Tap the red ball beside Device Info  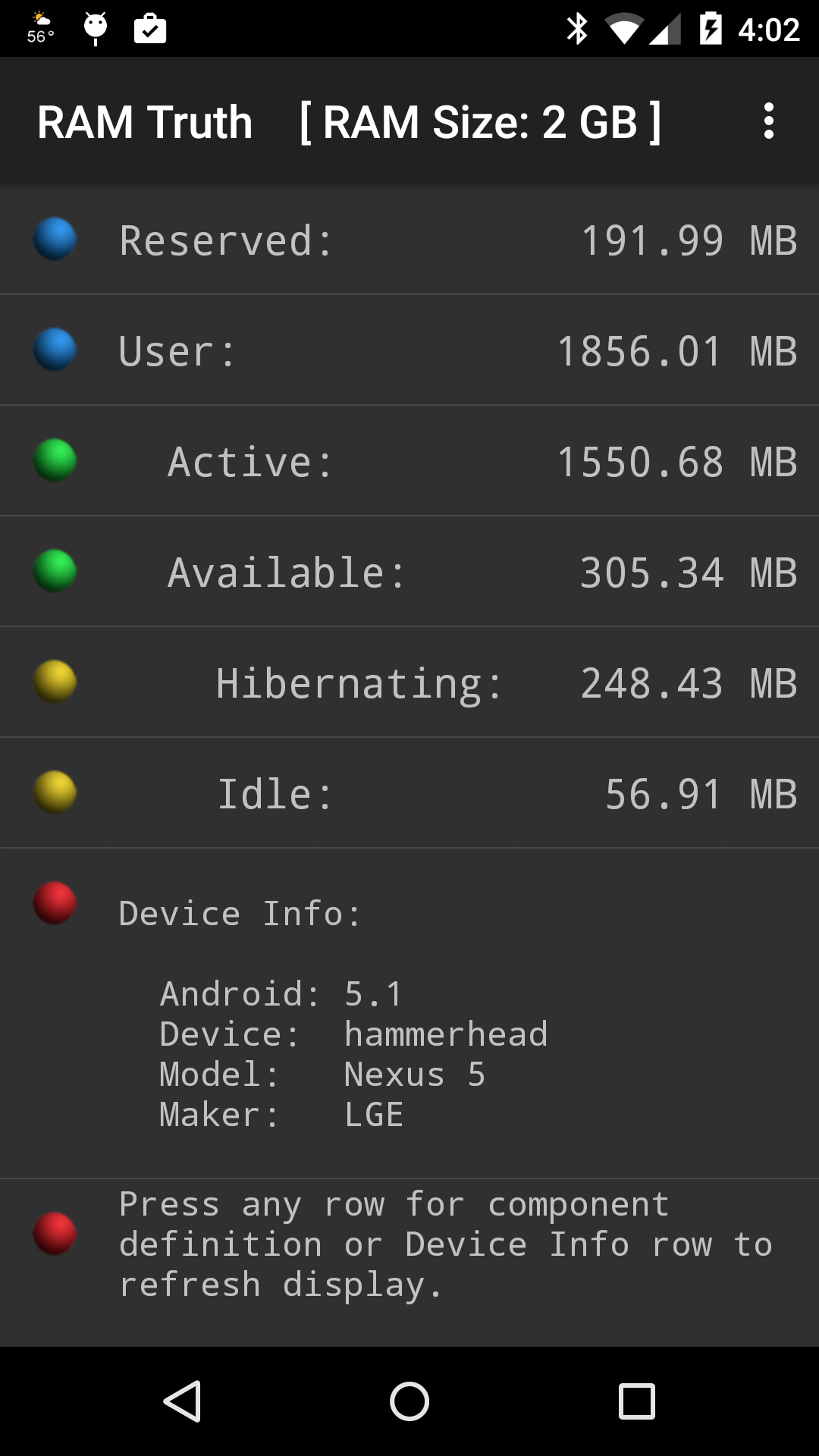(x=55, y=903)
